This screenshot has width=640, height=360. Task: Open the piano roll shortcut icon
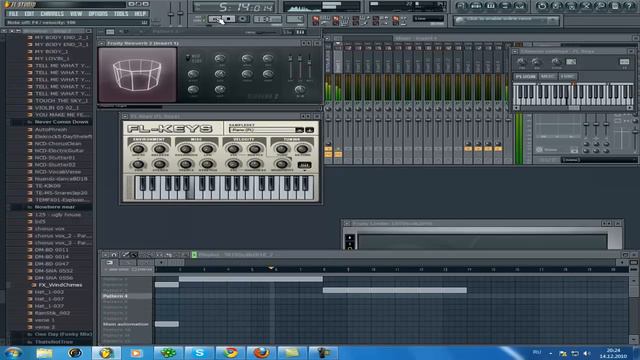pyautogui.click(x=491, y=6)
